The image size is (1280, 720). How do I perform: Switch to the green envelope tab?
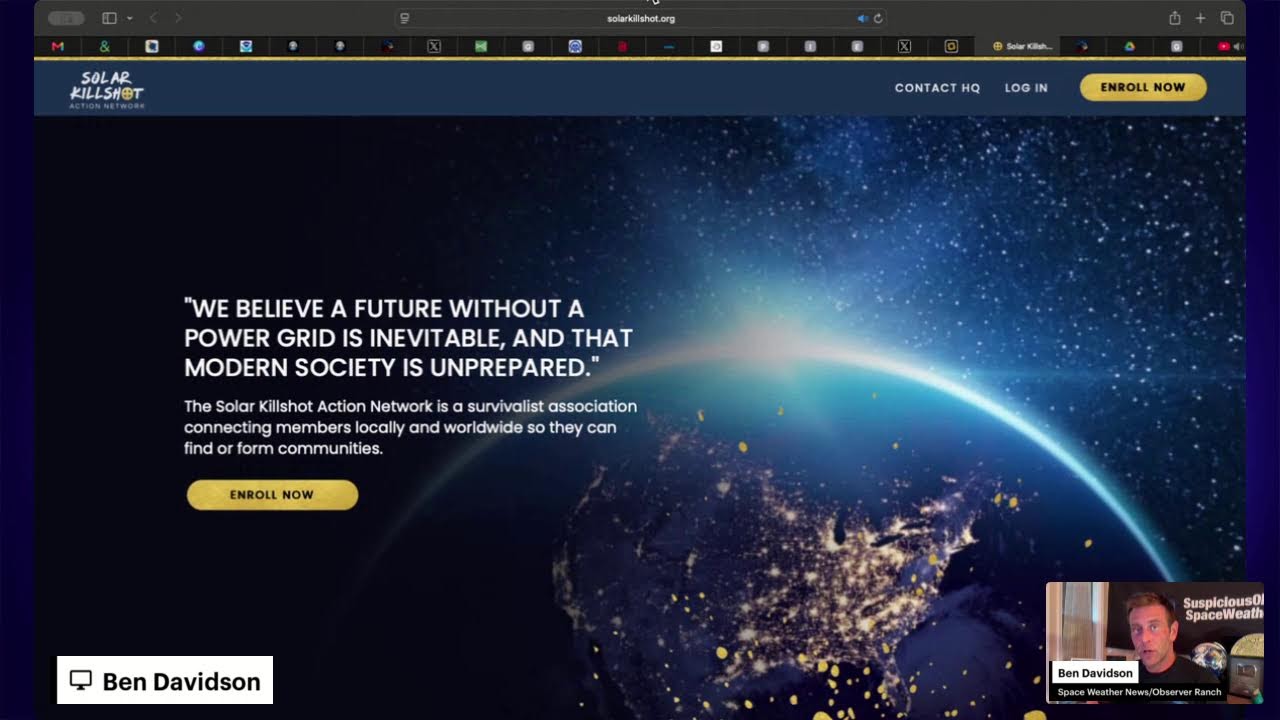coord(481,46)
